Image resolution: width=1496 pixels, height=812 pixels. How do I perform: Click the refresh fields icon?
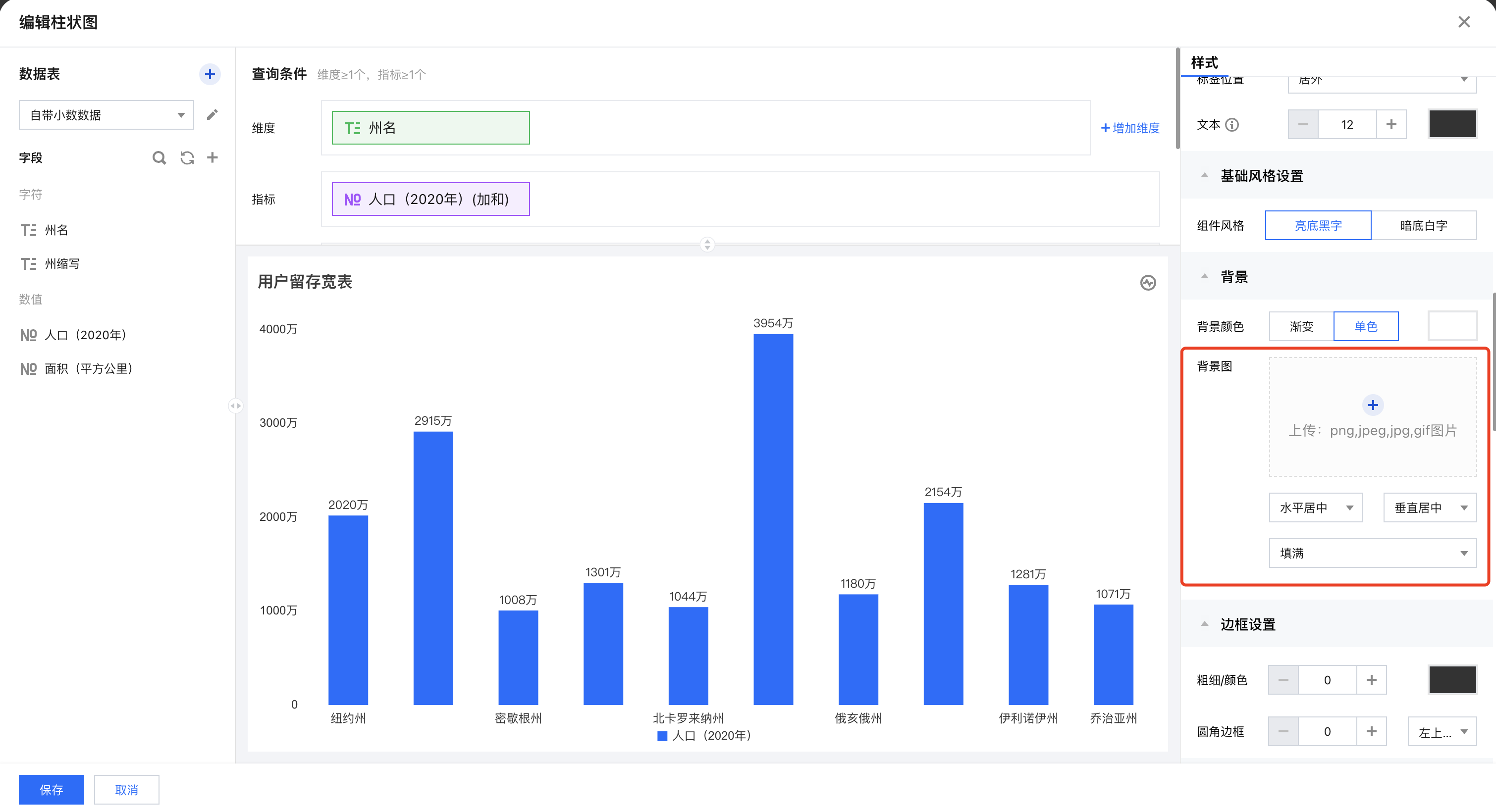[187, 158]
